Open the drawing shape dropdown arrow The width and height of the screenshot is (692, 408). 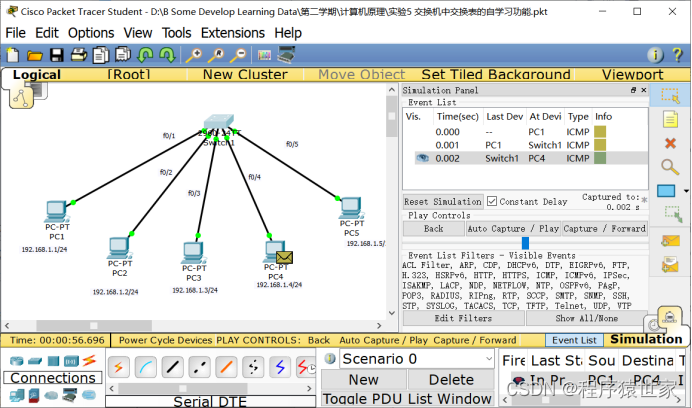pos(686,191)
